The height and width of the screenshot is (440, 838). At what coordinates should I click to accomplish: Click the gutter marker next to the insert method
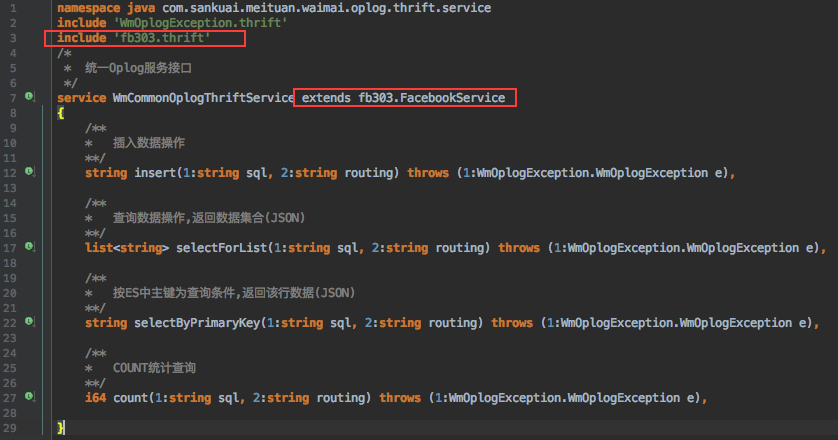[29, 172]
